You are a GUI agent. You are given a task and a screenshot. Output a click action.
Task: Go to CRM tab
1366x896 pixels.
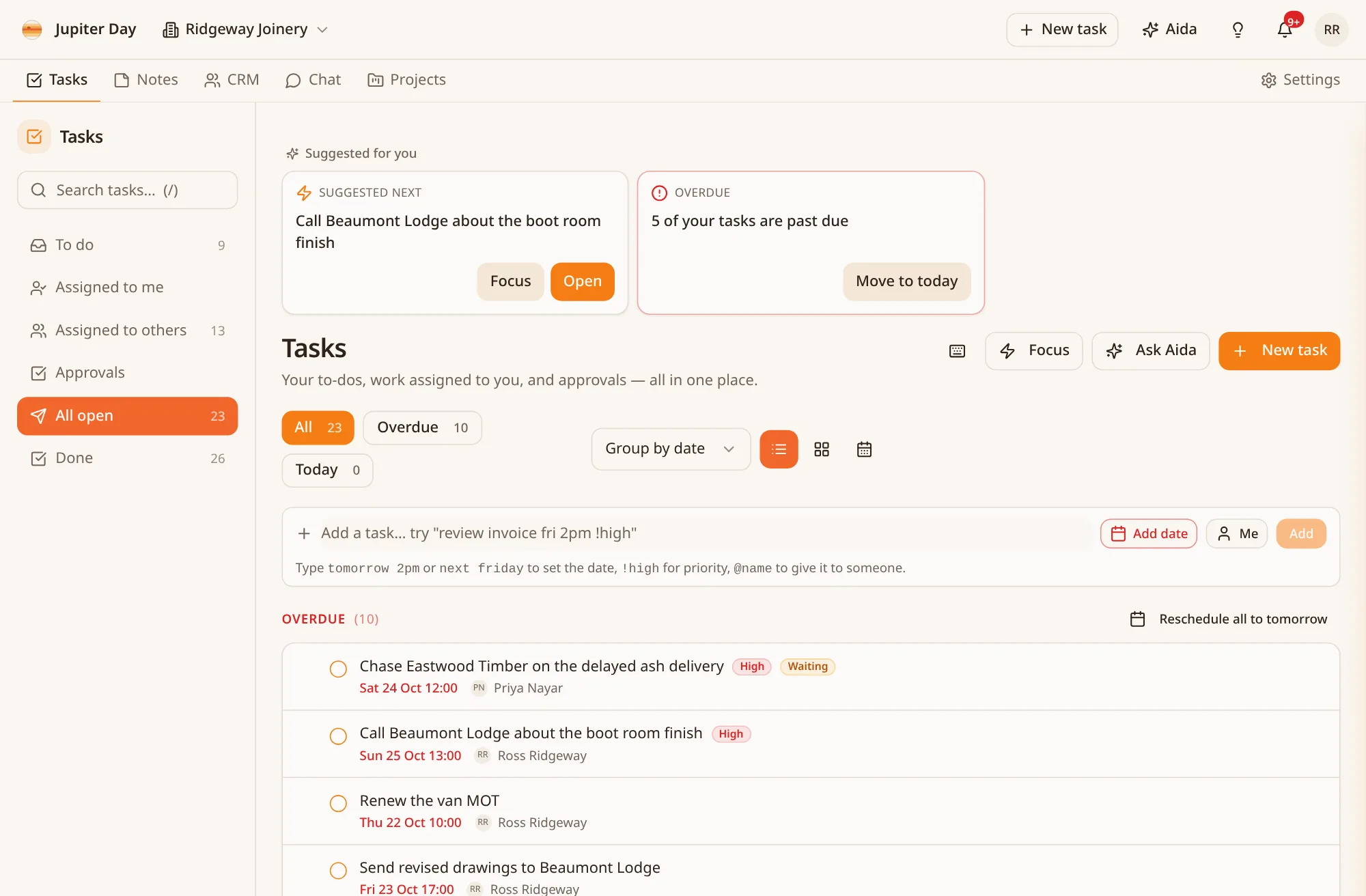[232, 80]
